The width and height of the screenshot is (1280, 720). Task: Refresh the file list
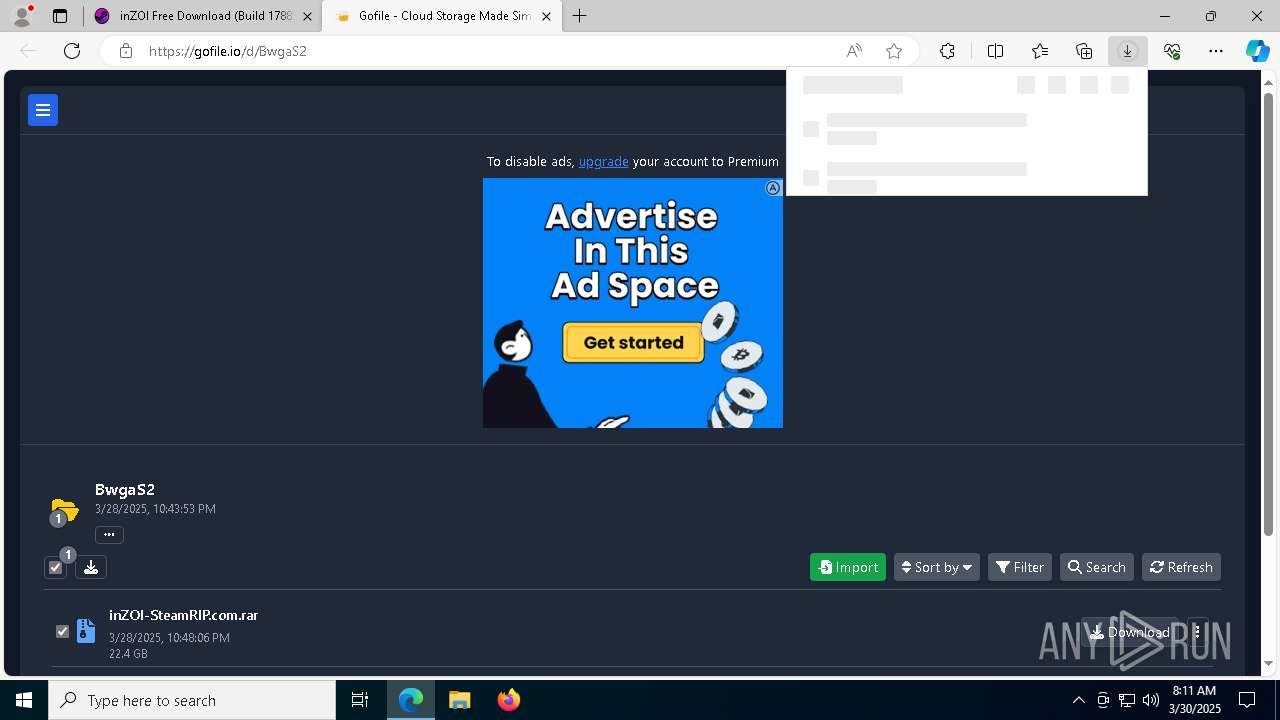click(x=1181, y=567)
